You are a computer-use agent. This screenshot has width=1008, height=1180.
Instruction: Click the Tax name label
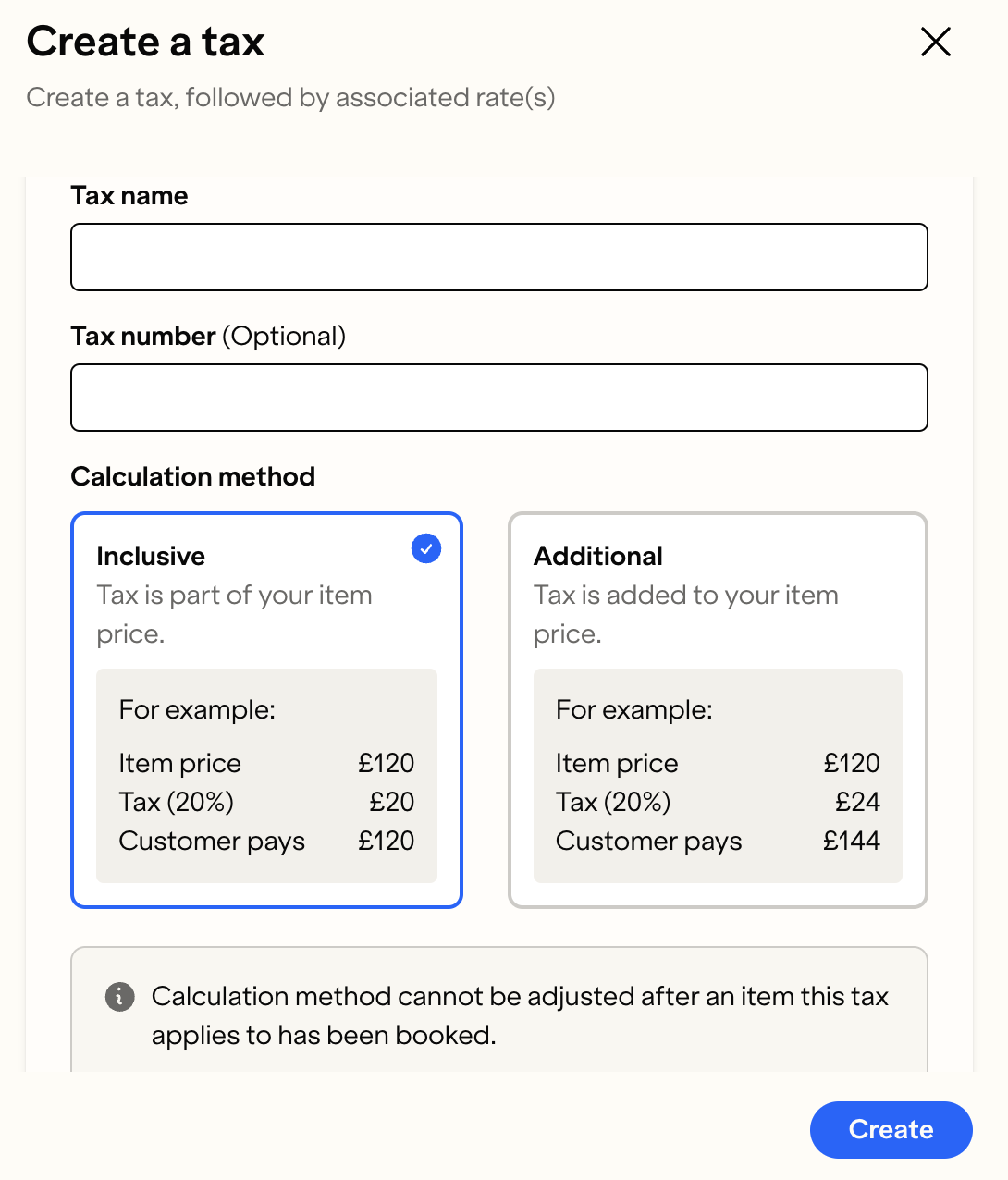click(129, 196)
